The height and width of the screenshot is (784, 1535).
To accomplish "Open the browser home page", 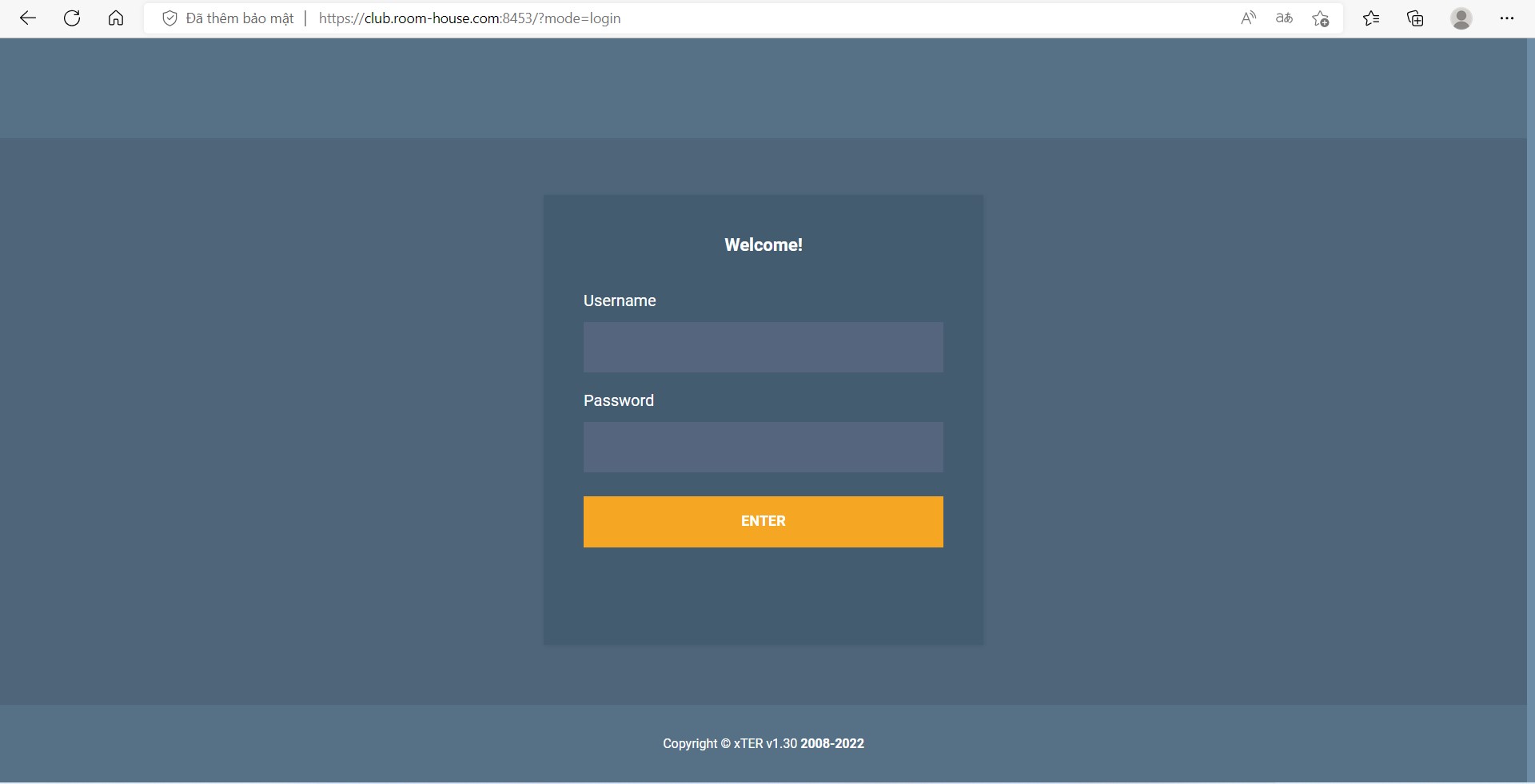I will point(116,18).
